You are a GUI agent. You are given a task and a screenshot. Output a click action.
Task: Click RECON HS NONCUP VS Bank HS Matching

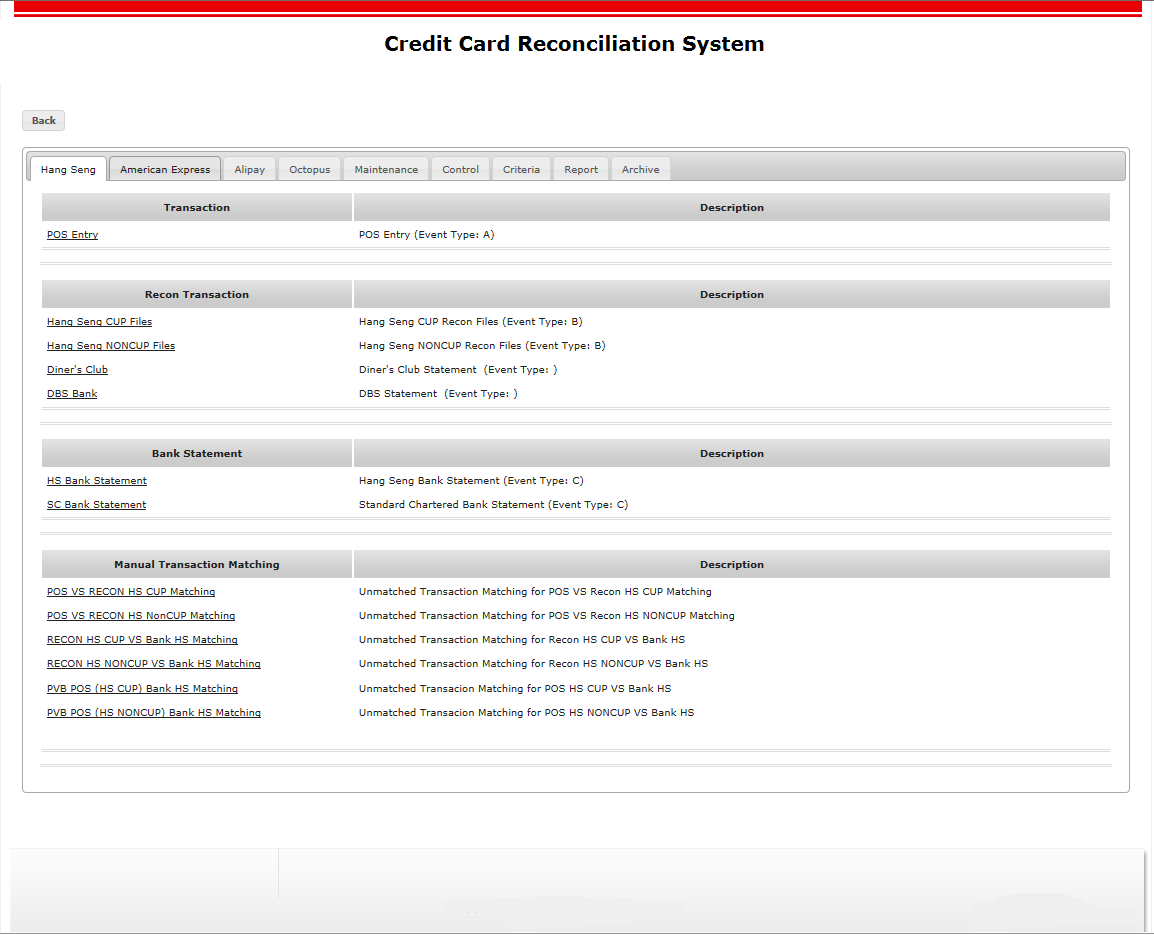pyautogui.click(x=154, y=664)
